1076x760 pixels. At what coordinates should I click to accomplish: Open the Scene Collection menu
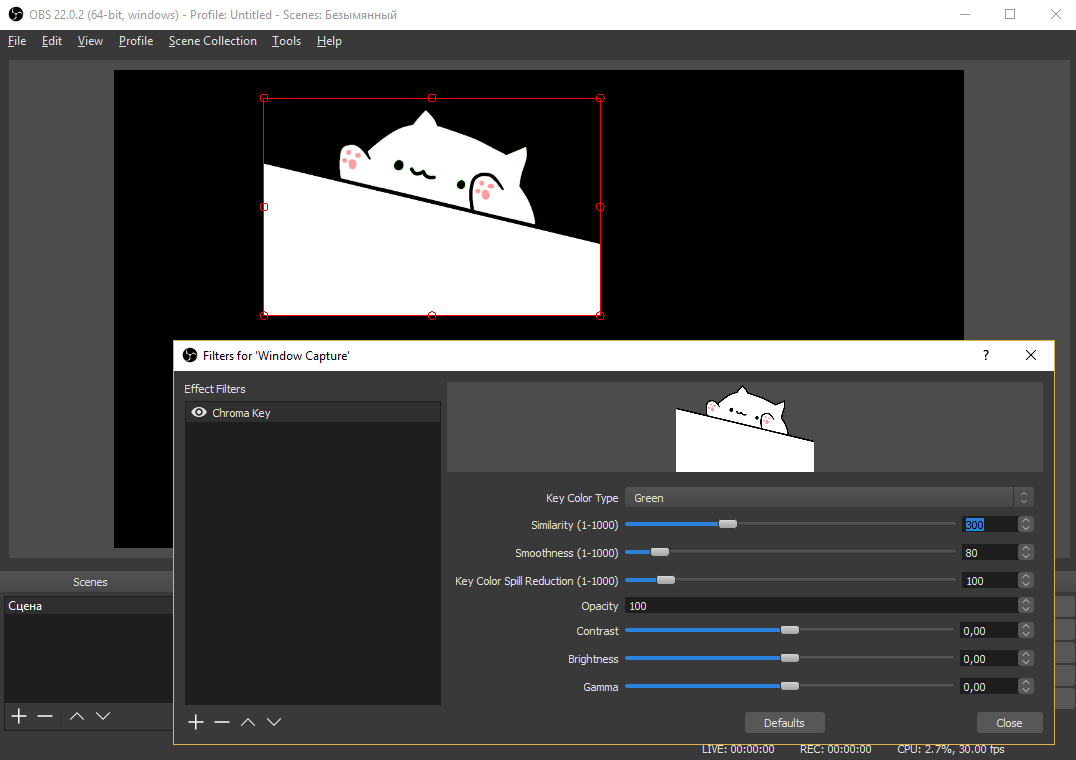click(212, 41)
